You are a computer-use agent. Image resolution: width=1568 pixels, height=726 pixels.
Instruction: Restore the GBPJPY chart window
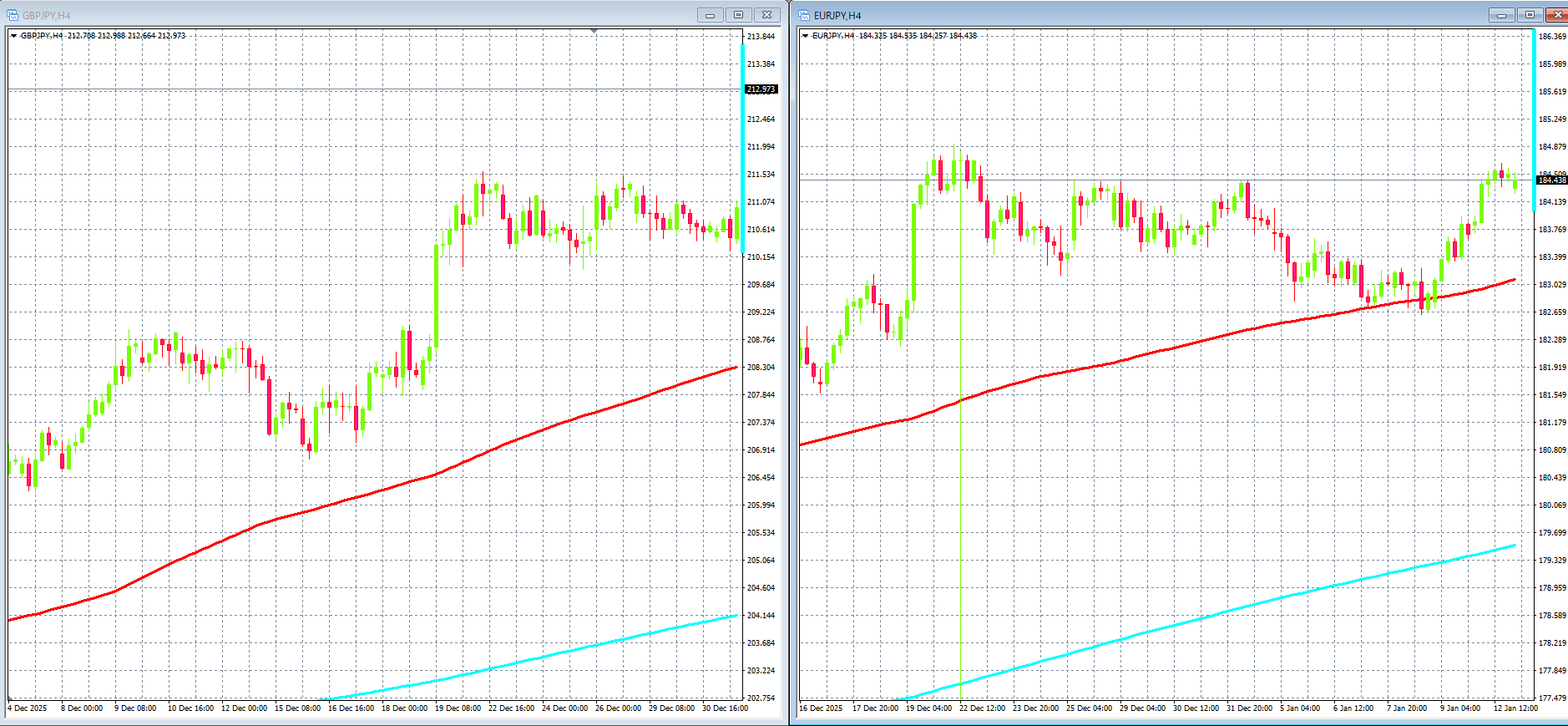tap(738, 15)
